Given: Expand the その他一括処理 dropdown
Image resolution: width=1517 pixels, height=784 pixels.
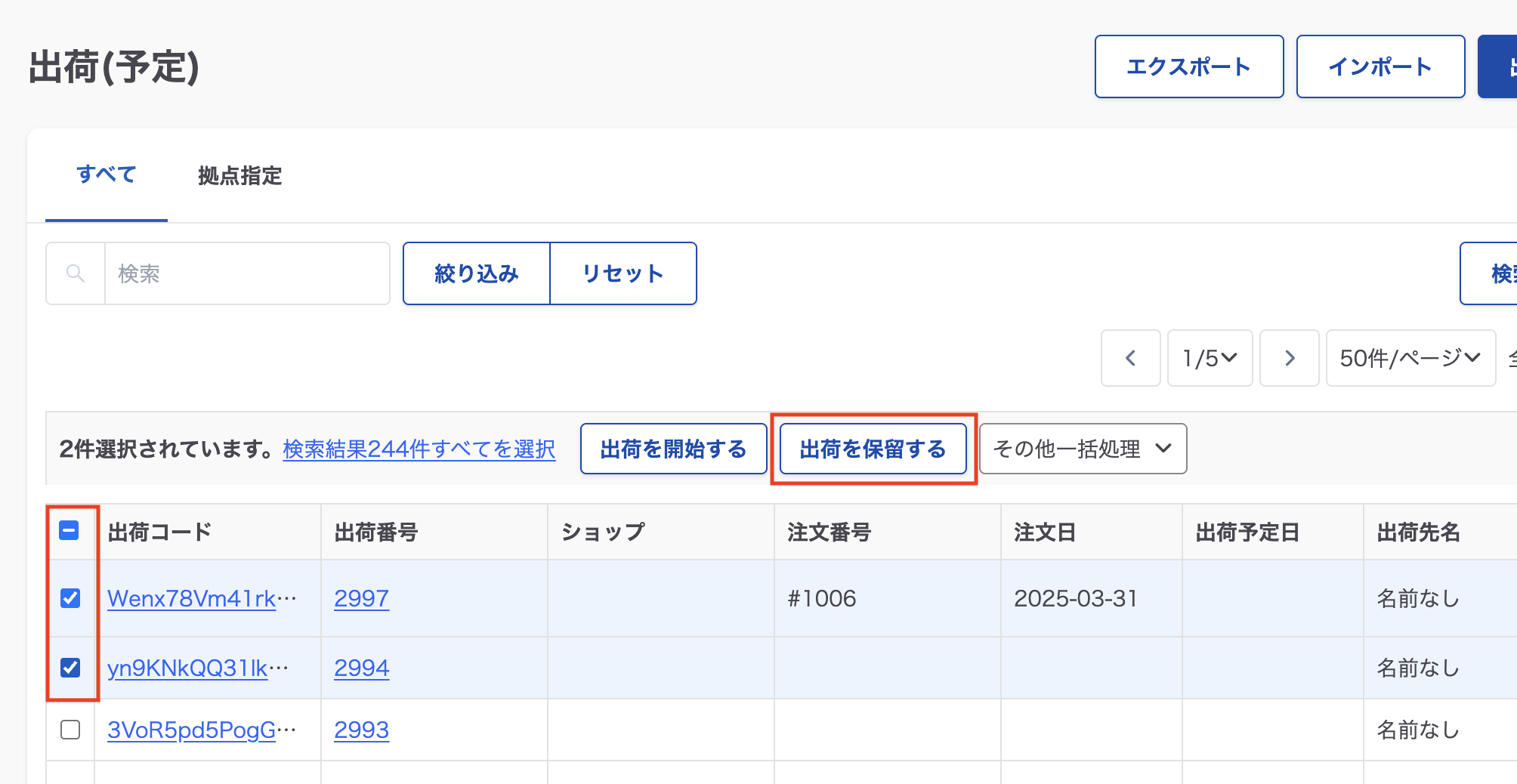Looking at the screenshot, I should pyautogui.click(x=1082, y=449).
